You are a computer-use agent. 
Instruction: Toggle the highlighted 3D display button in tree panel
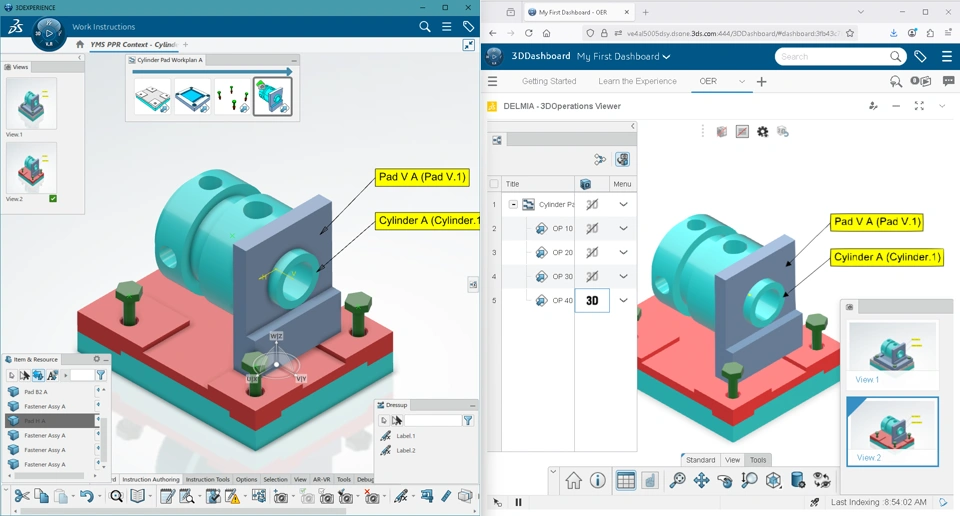click(x=622, y=160)
